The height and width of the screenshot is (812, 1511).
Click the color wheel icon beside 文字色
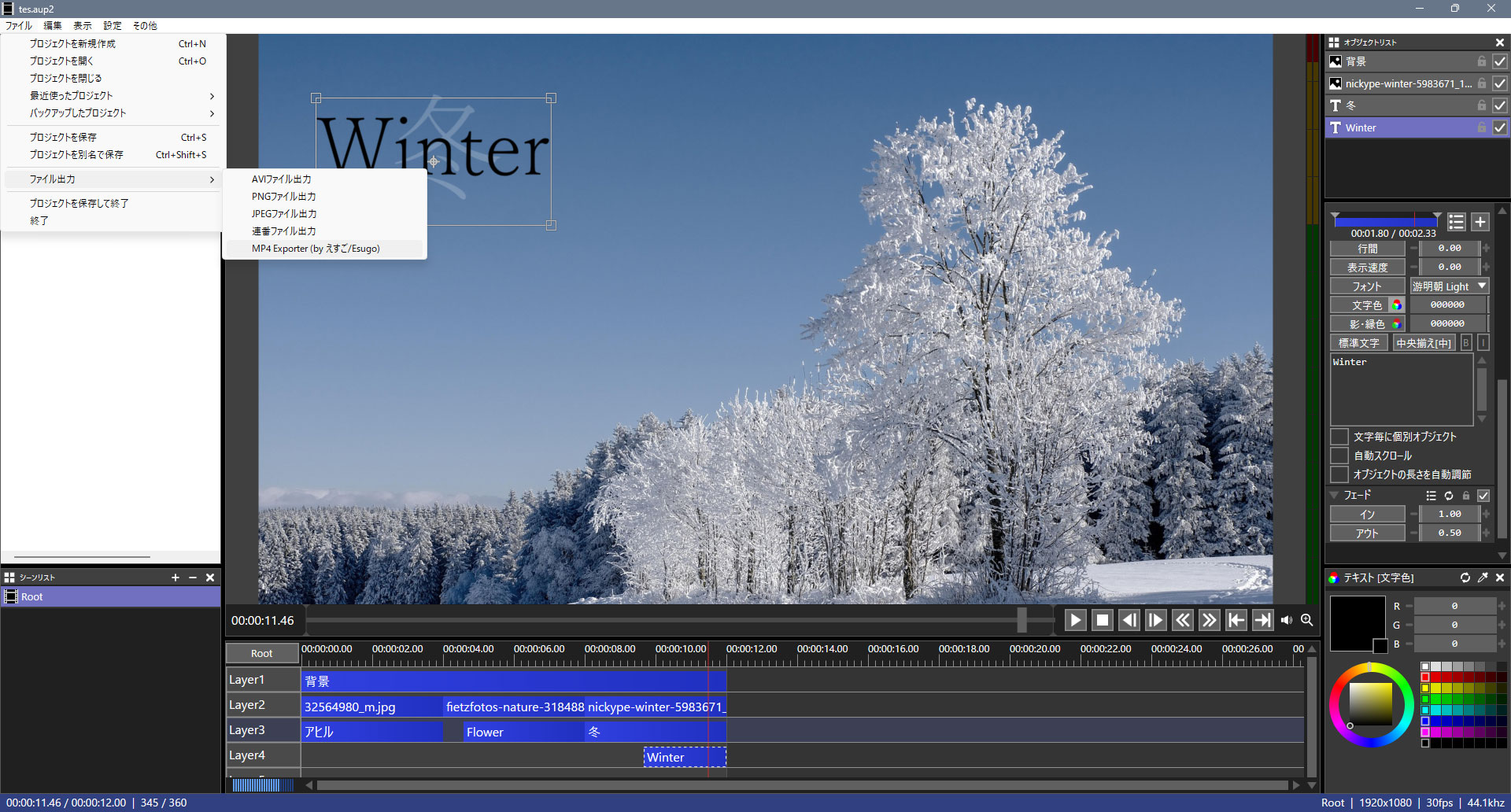1397,305
